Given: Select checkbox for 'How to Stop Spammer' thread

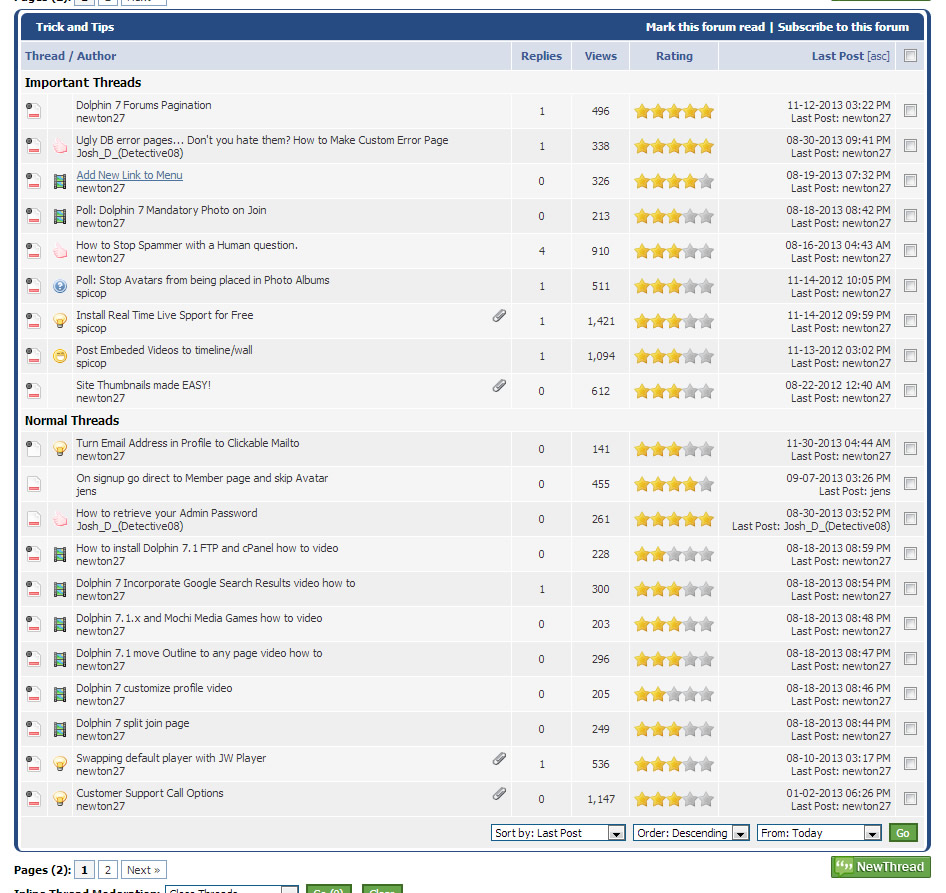Looking at the screenshot, I should pos(910,250).
